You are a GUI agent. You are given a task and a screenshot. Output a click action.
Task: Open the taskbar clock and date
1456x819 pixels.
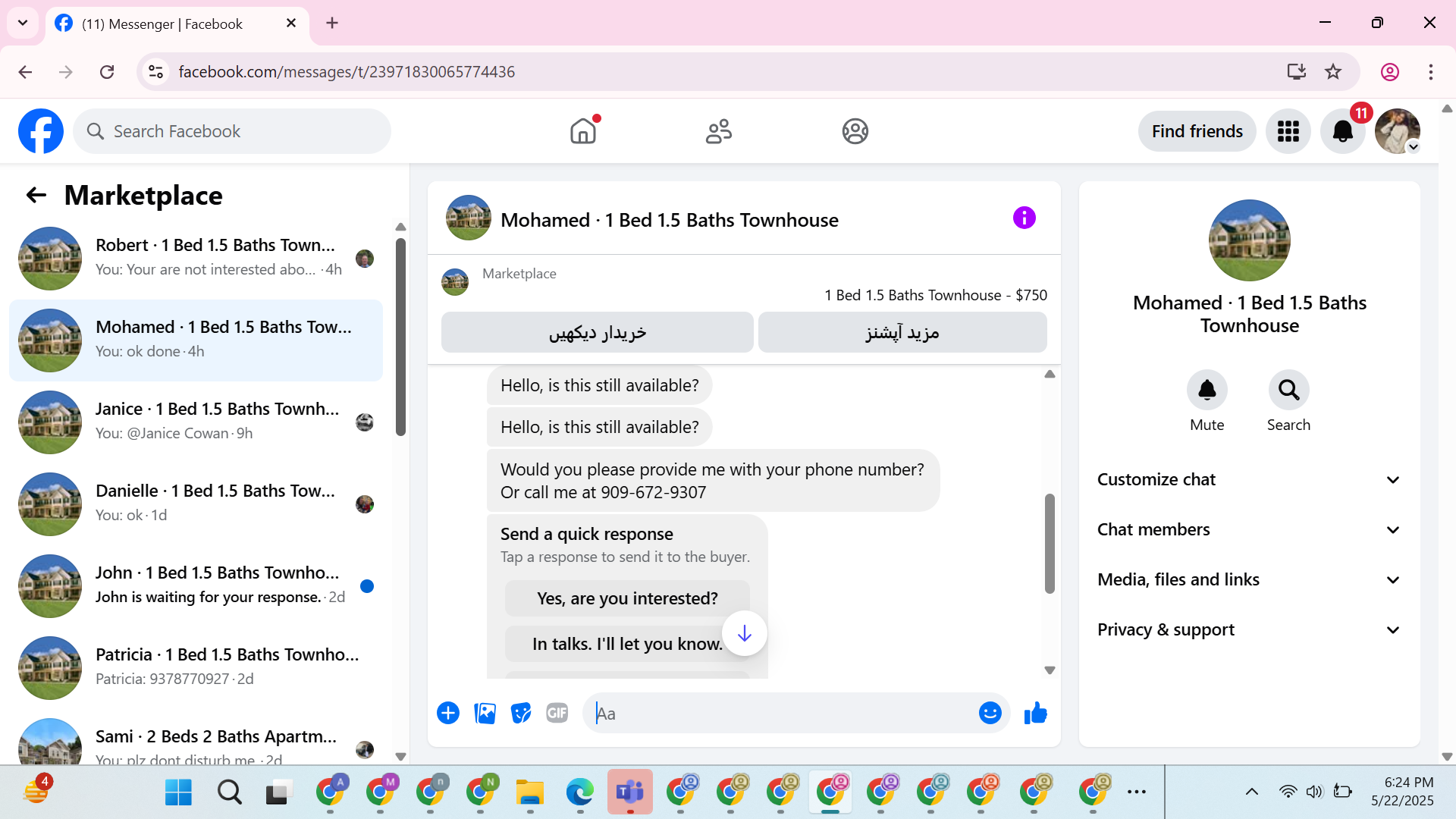[1402, 791]
